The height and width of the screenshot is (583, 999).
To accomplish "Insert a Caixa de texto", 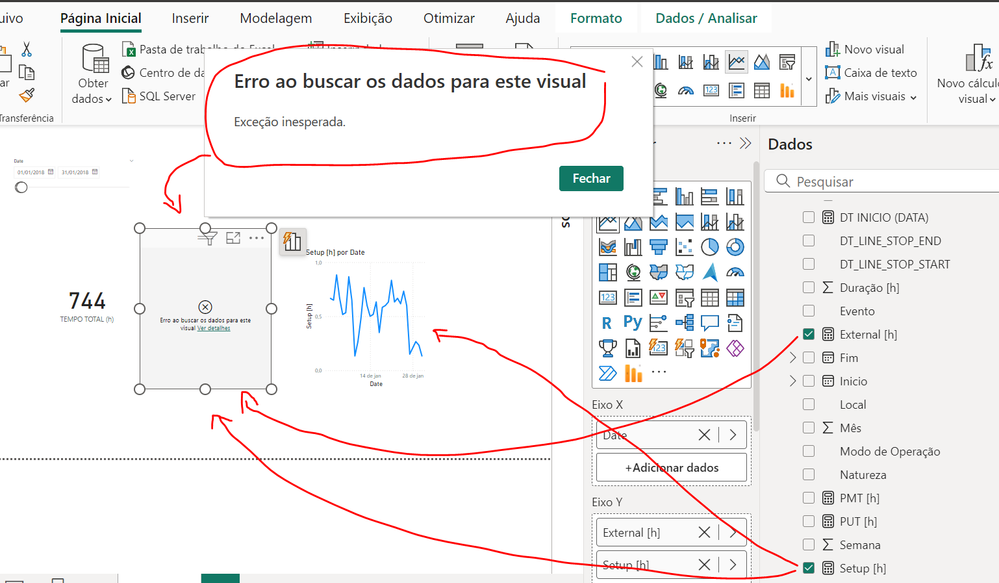I will (x=871, y=73).
